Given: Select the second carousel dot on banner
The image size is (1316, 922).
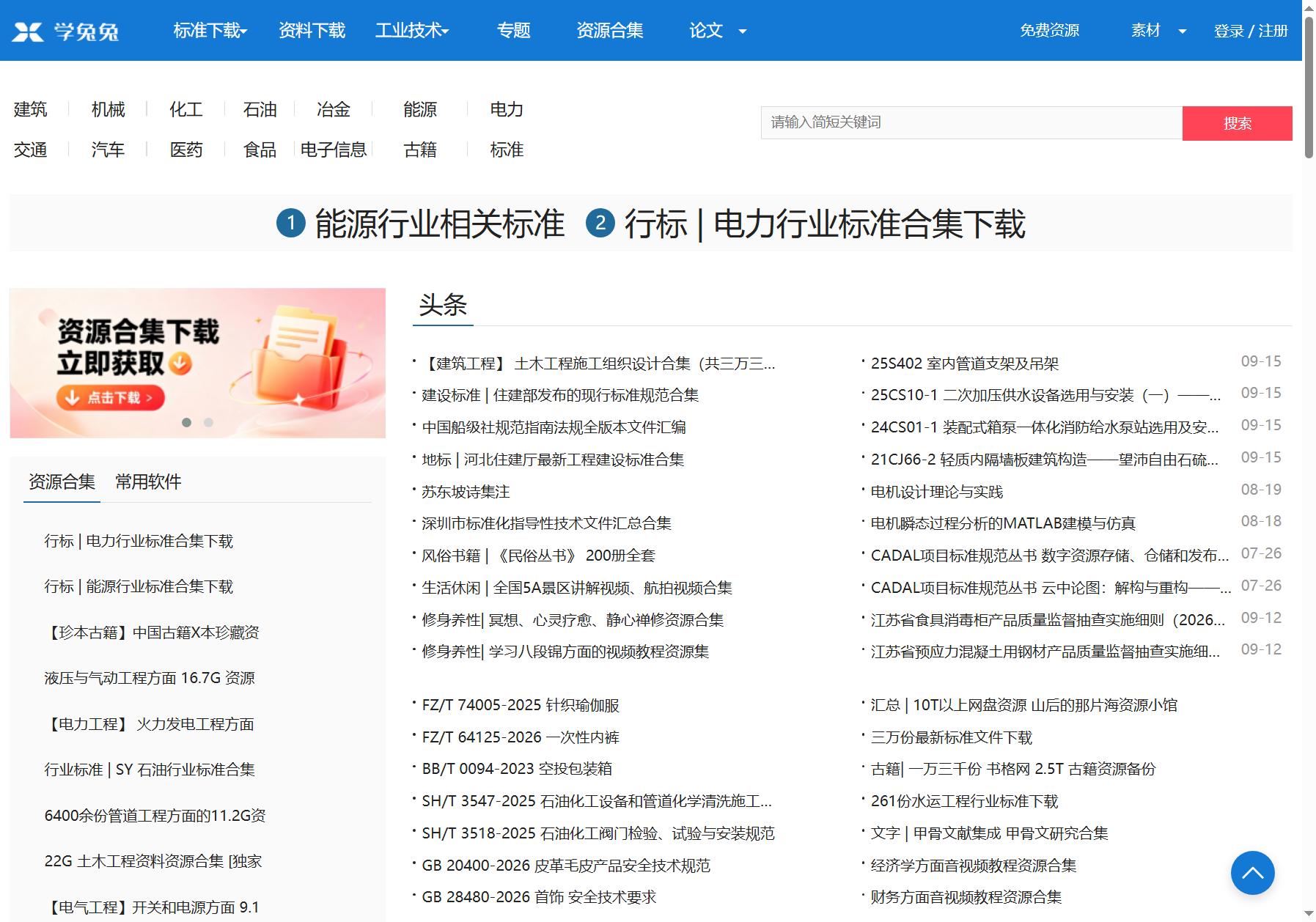Looking at the screenshot, I should (208, 422).
